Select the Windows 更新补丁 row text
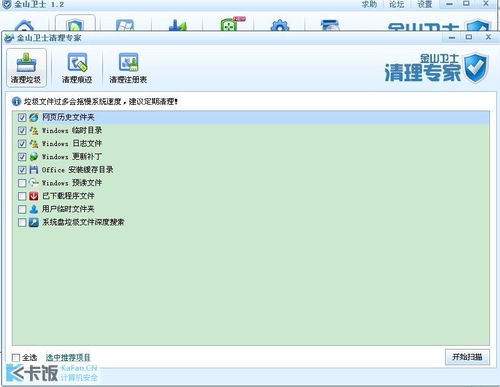500x387 pixels. 72,157
